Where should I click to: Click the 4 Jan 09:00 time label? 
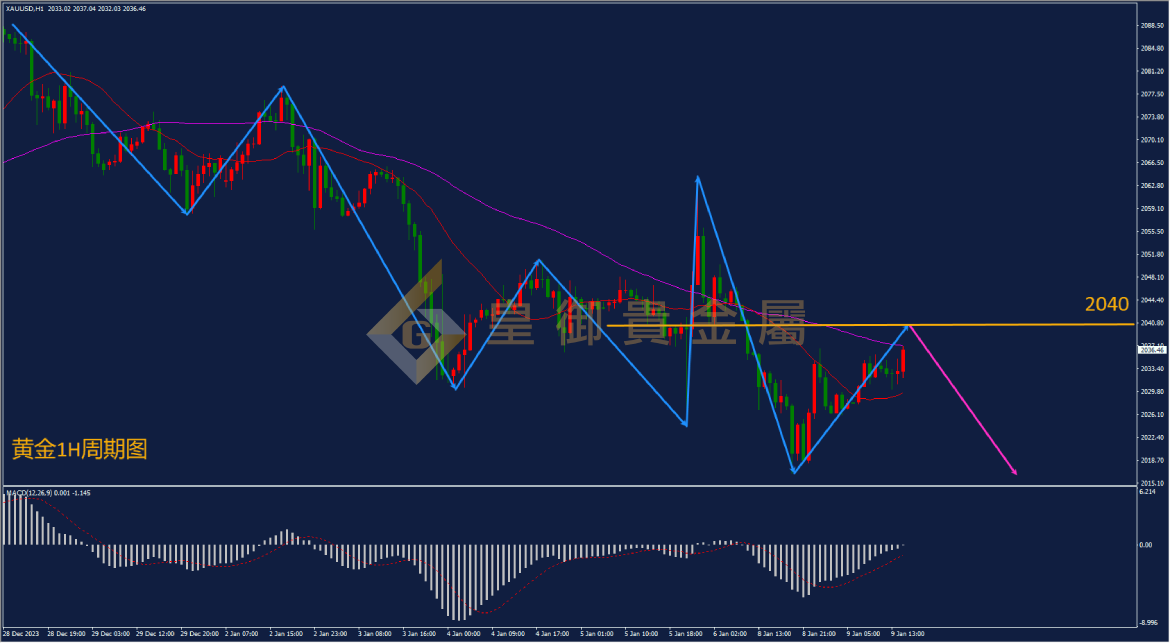(510, 634)
